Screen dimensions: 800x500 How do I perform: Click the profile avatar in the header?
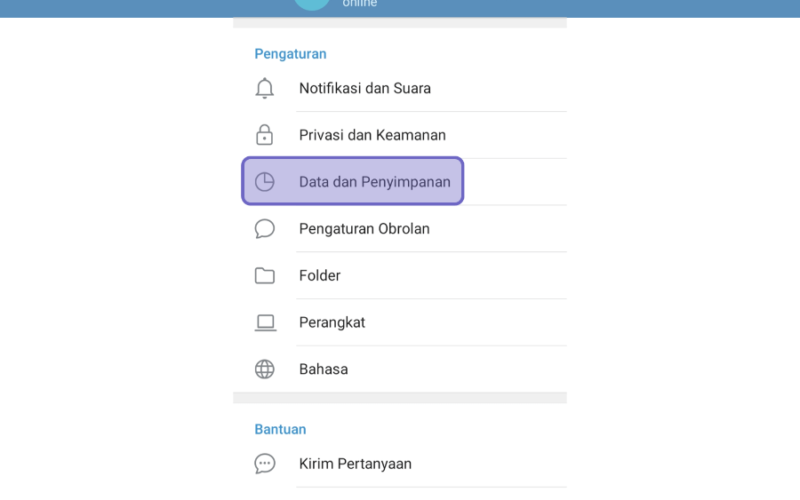tap(312, 5)
